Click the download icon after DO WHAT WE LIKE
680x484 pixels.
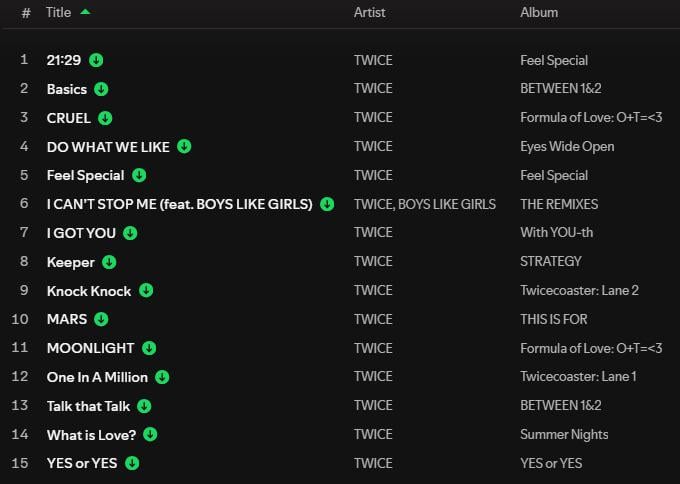tap(184, 146)
